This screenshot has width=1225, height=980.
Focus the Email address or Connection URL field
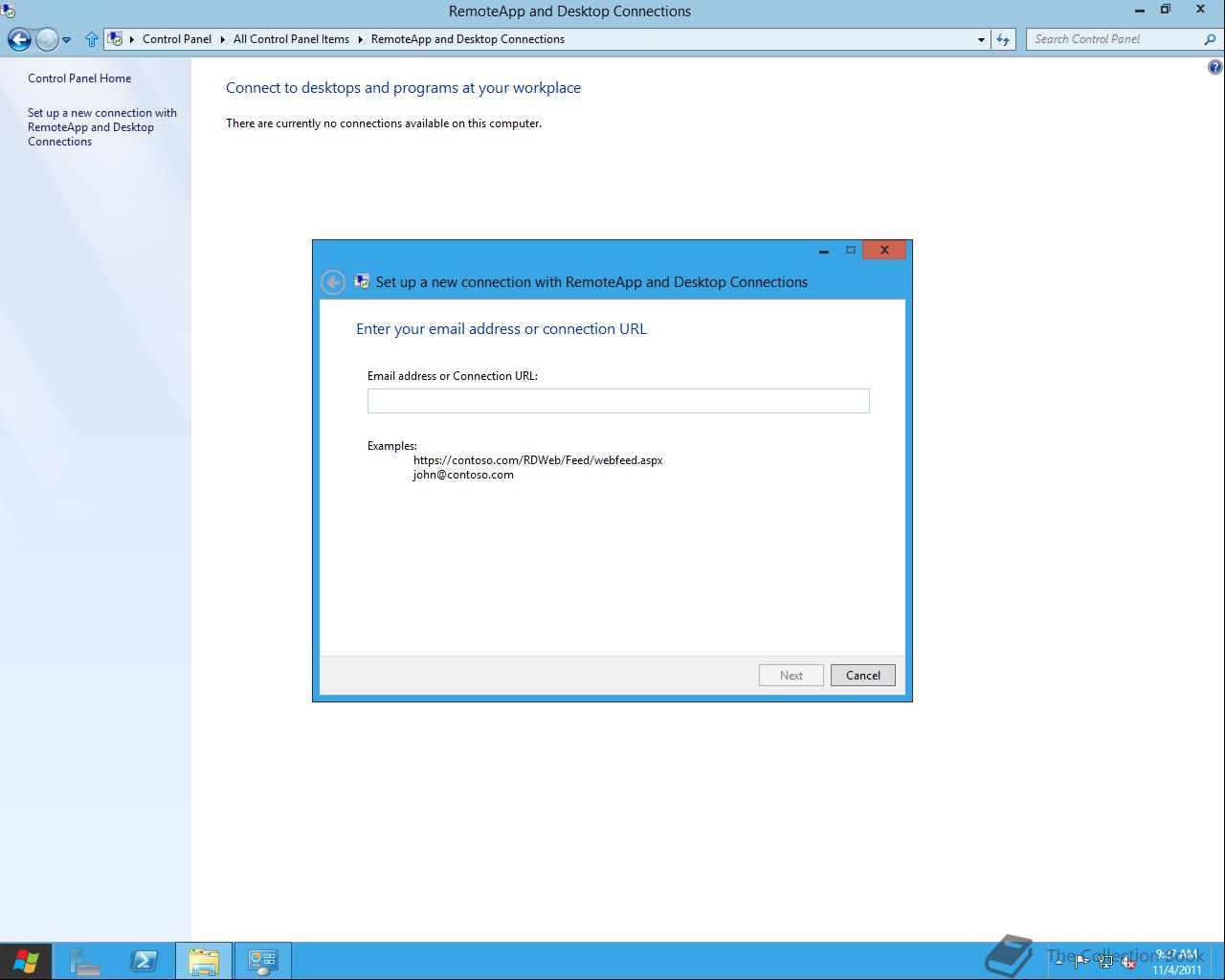tap(618, 401)
